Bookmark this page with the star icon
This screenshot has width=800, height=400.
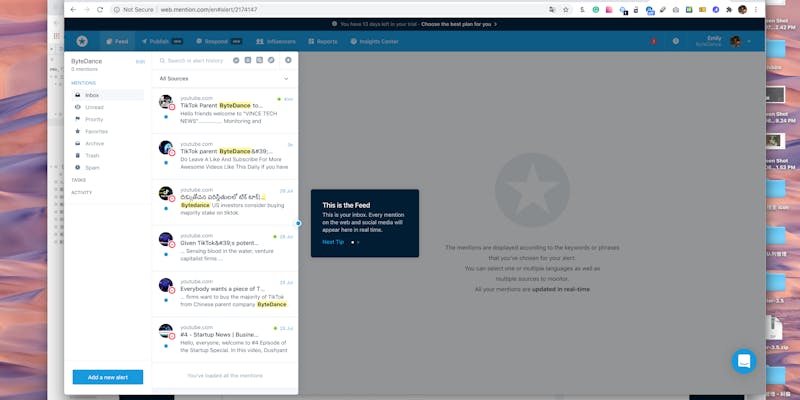pyautogui.click(x=566, y=10)
